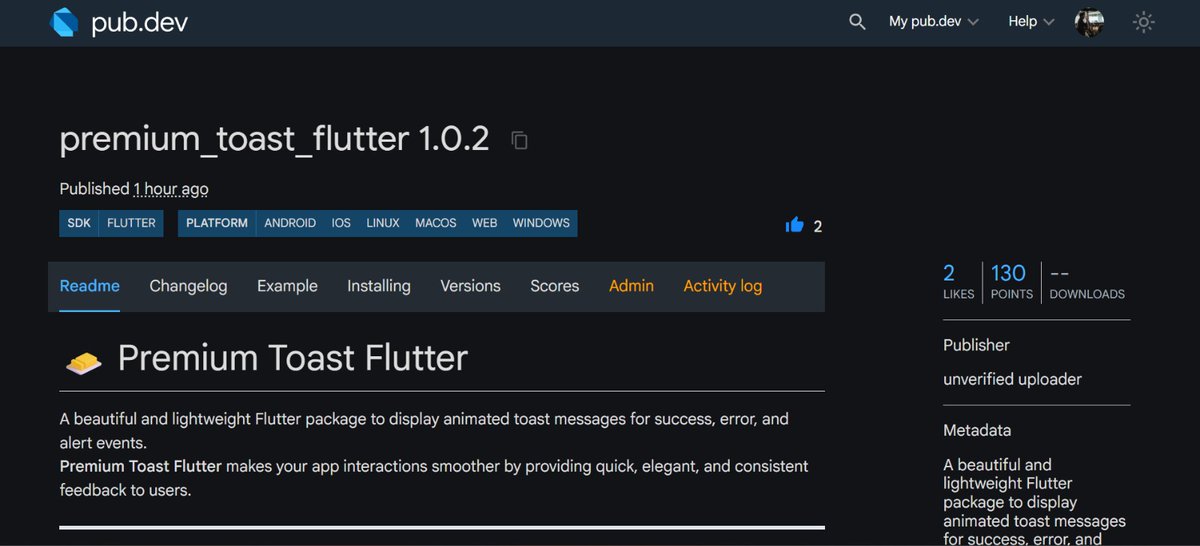Click the 'premium_toast_flutter 1.0.2' title
This screenshot has height=546, width=1200.
tap(275, 139)
